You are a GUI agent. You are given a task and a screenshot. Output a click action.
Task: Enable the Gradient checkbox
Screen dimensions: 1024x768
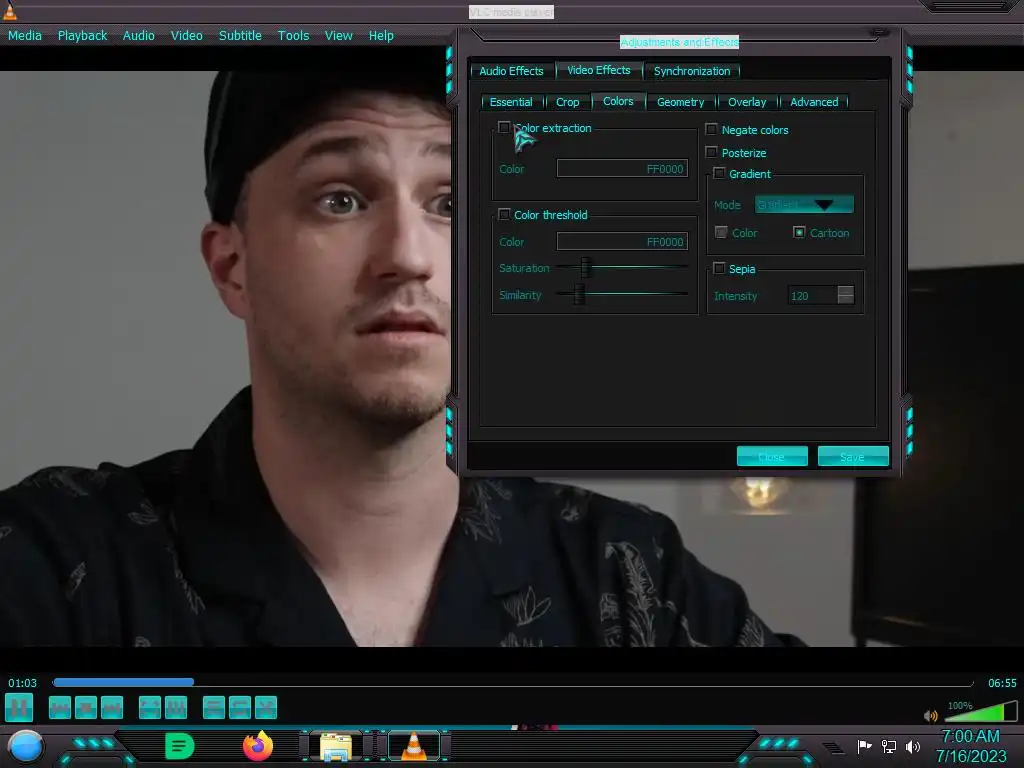click(719, 173)
